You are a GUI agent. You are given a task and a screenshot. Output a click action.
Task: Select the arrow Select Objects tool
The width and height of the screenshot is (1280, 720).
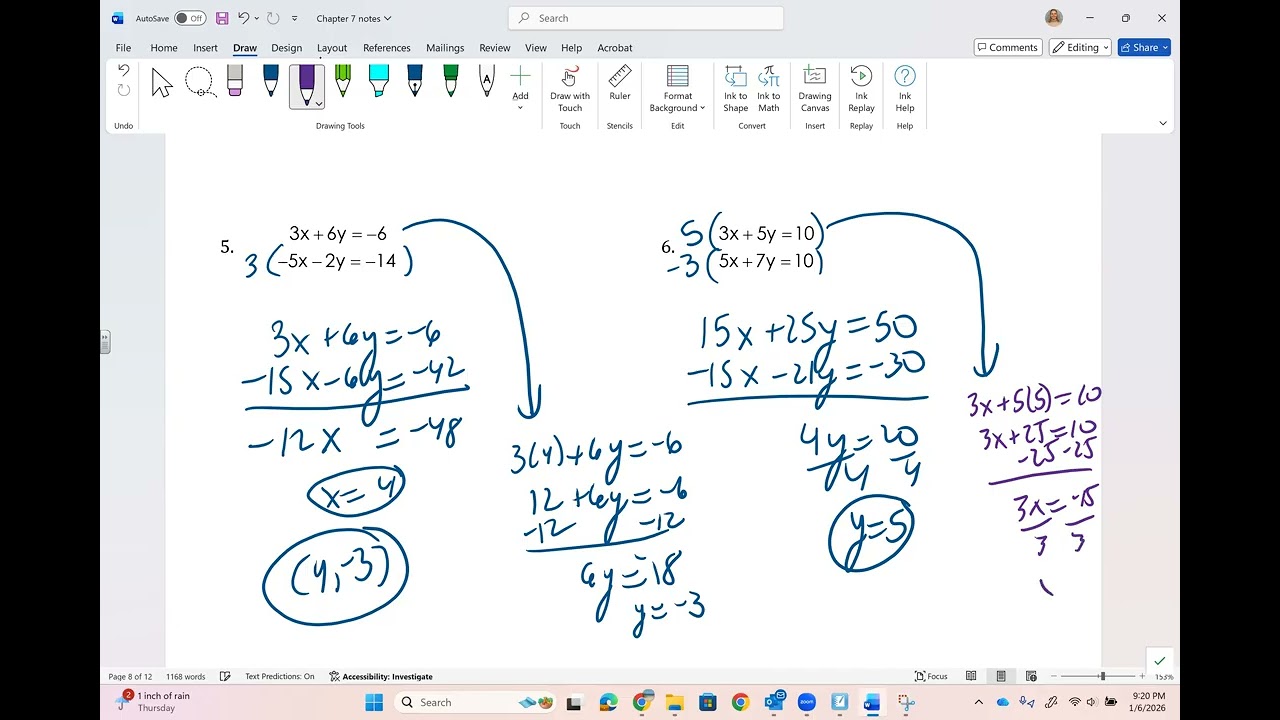coord(162,83)
